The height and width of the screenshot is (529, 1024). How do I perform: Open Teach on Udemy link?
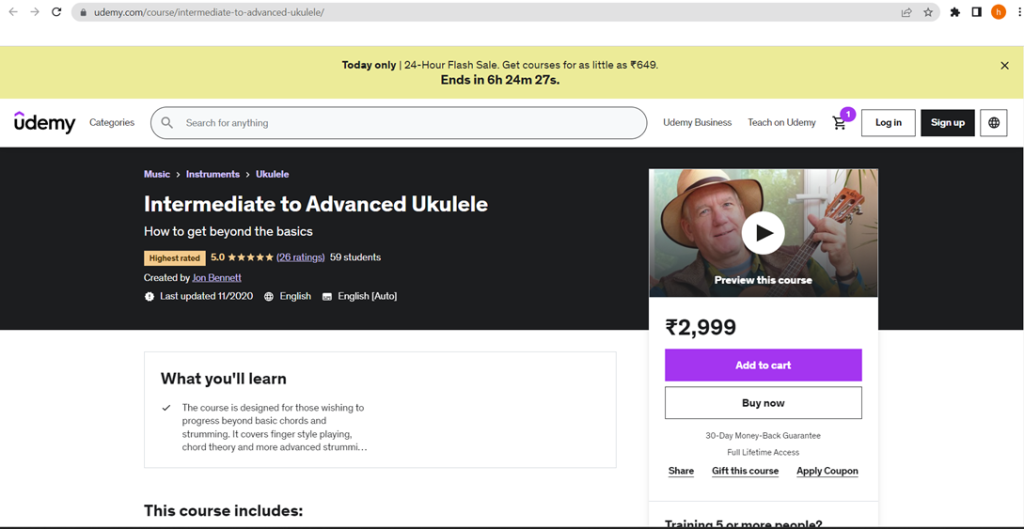point(782,123)
